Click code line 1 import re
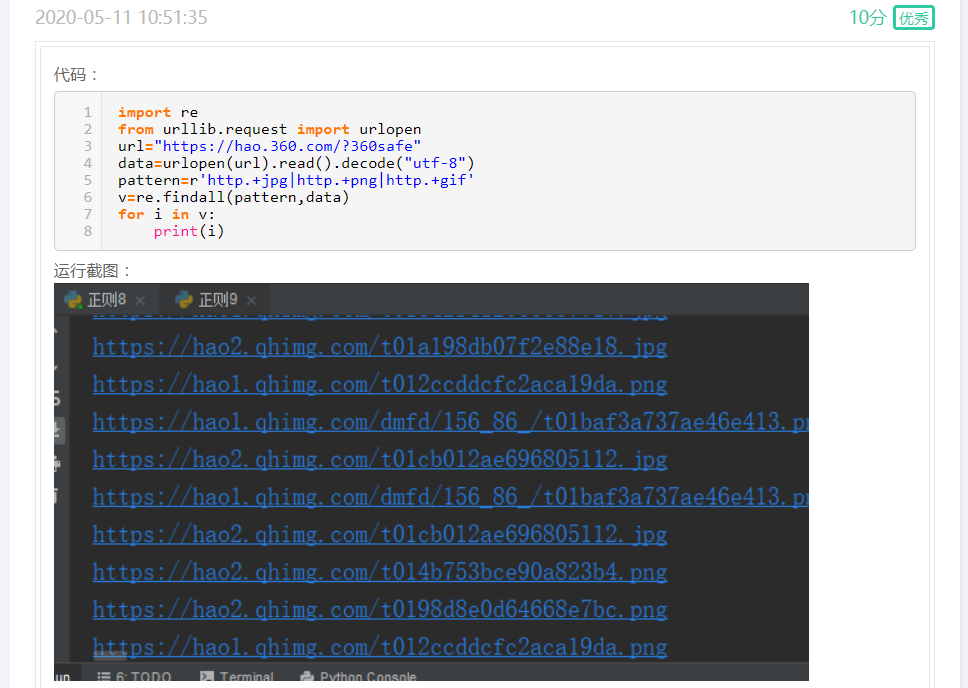The height and width of the screenshot is (688, 968). click(158, 112)
